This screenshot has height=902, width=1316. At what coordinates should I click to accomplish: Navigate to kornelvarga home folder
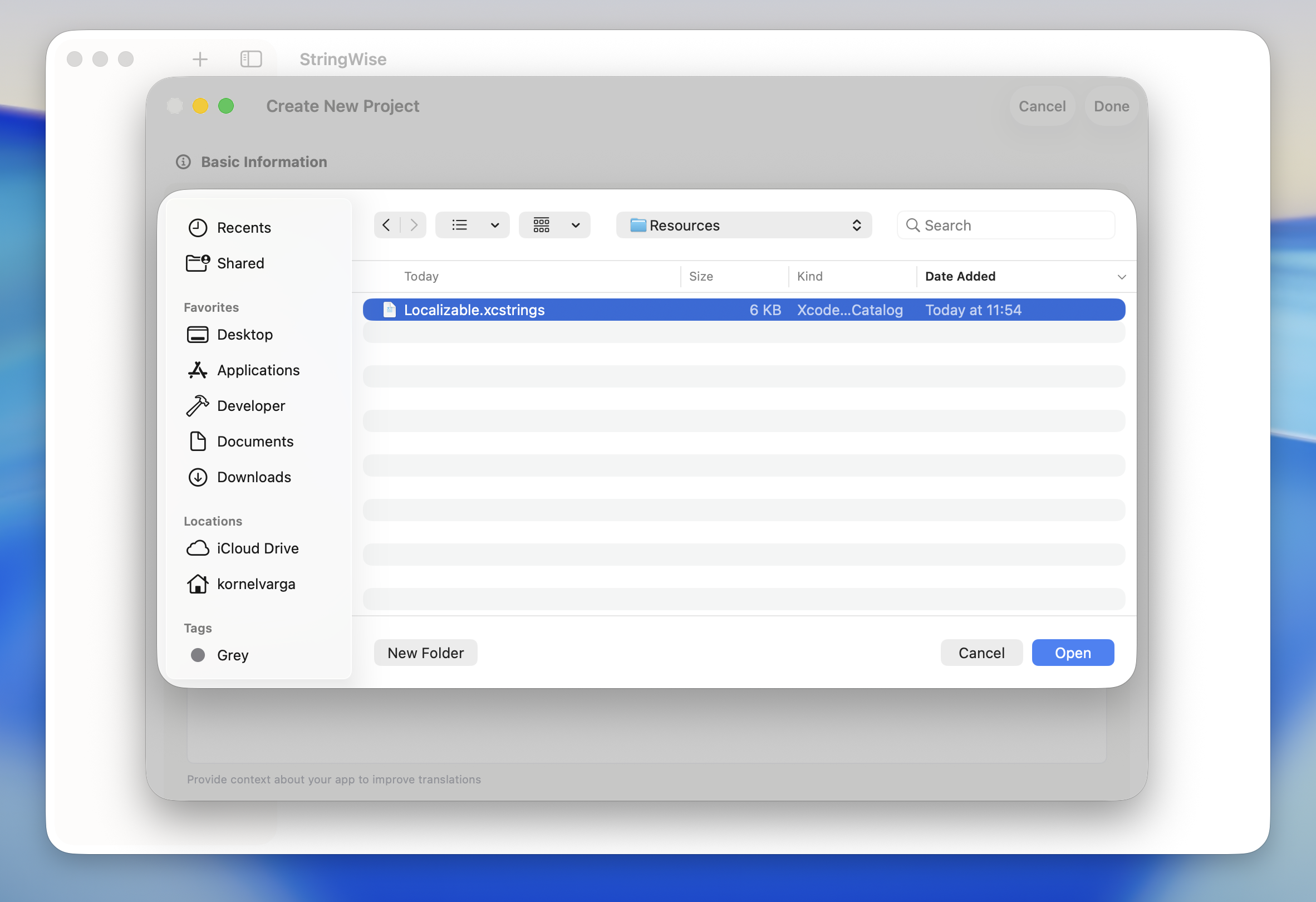(256, 584)
